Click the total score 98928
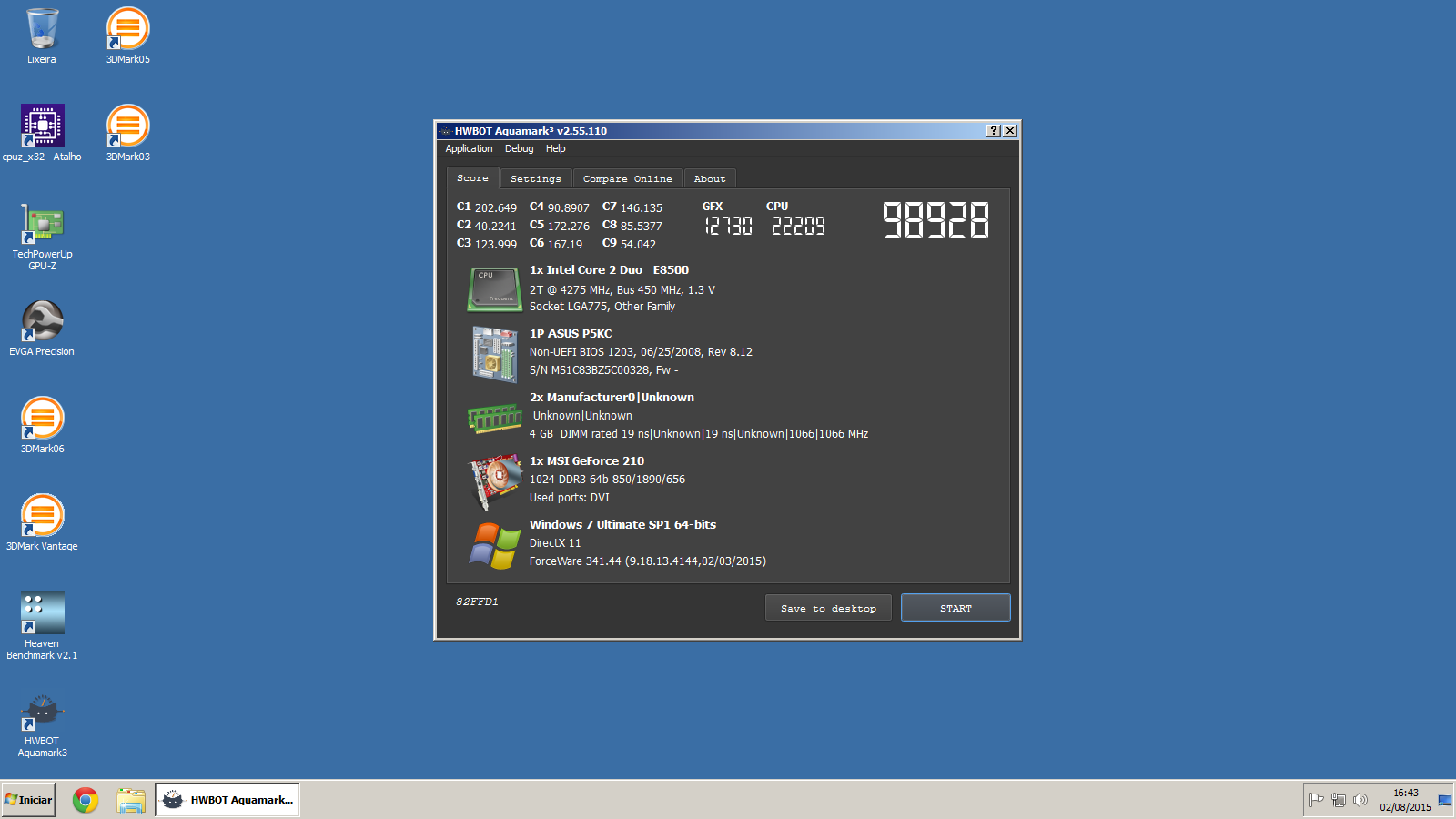1456x819 pixels. click(x=935, y=220)
